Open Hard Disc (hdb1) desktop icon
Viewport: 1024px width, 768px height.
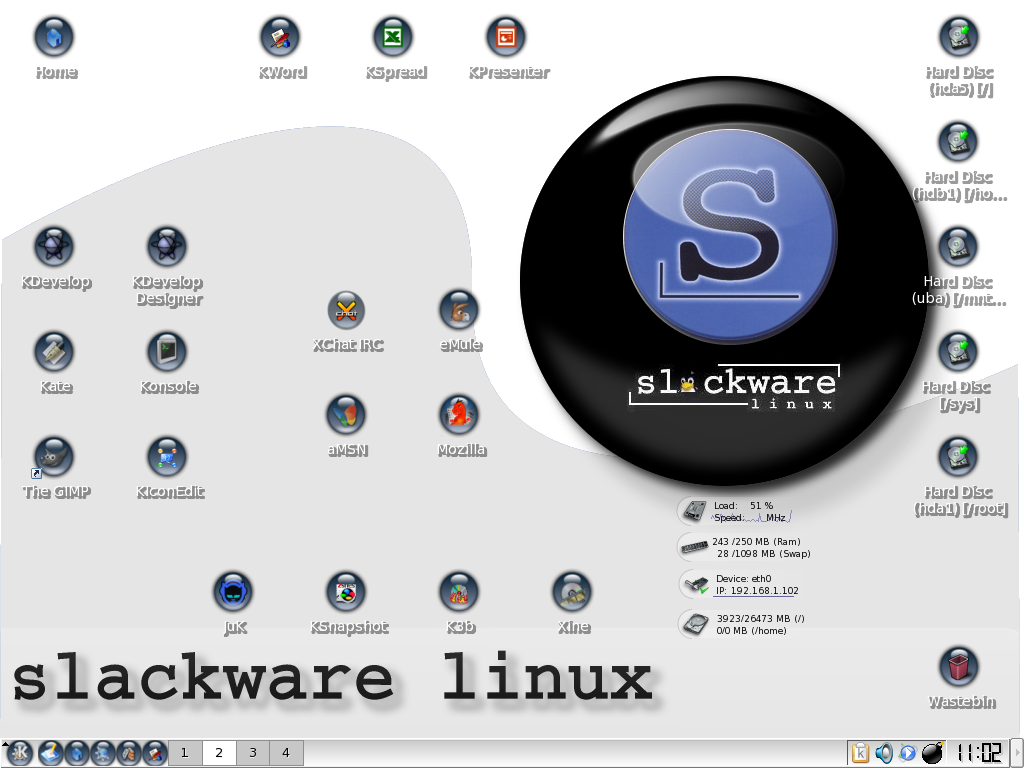958,141
